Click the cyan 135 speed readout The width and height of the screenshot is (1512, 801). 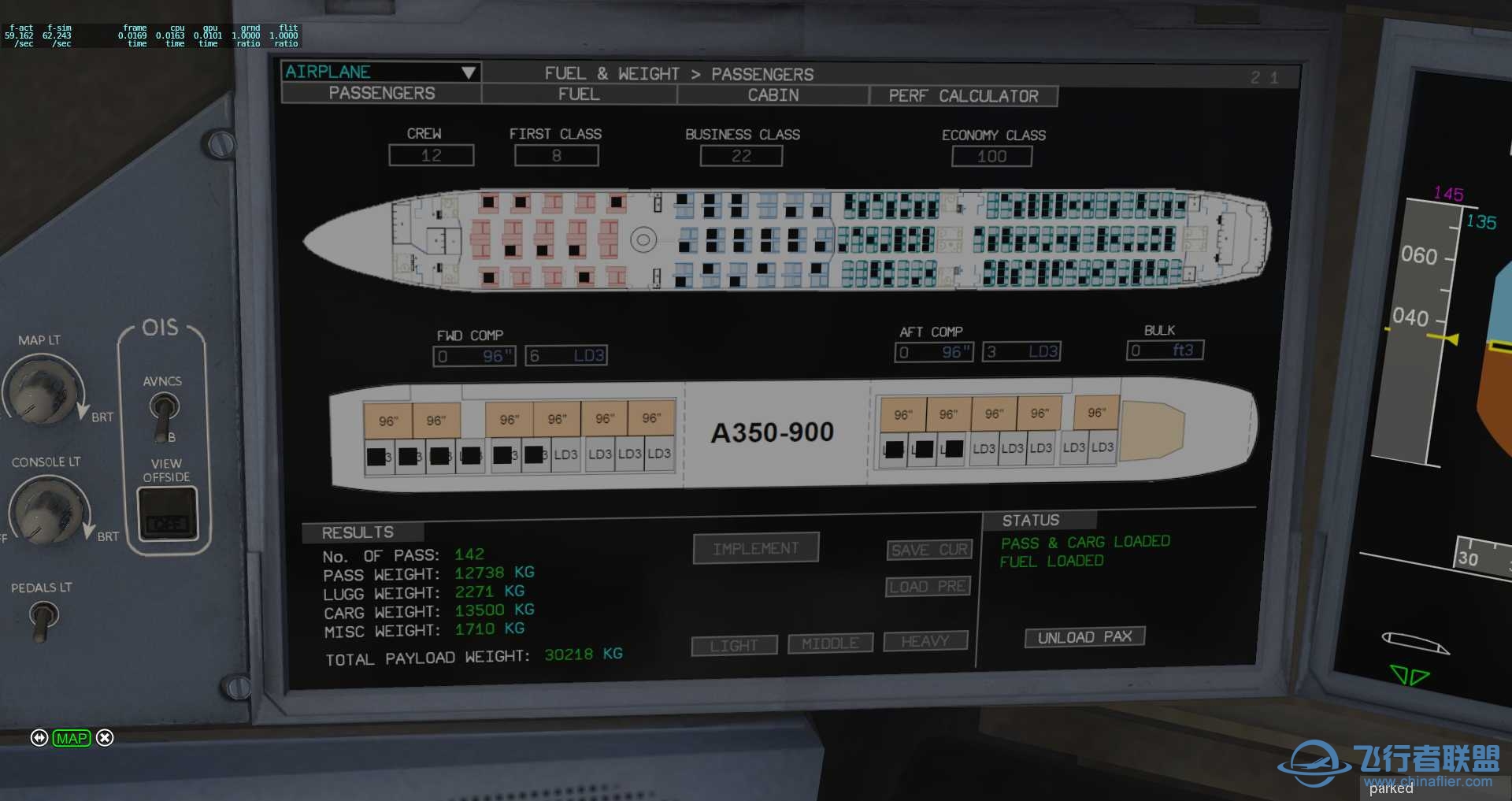coord(1481,222)
